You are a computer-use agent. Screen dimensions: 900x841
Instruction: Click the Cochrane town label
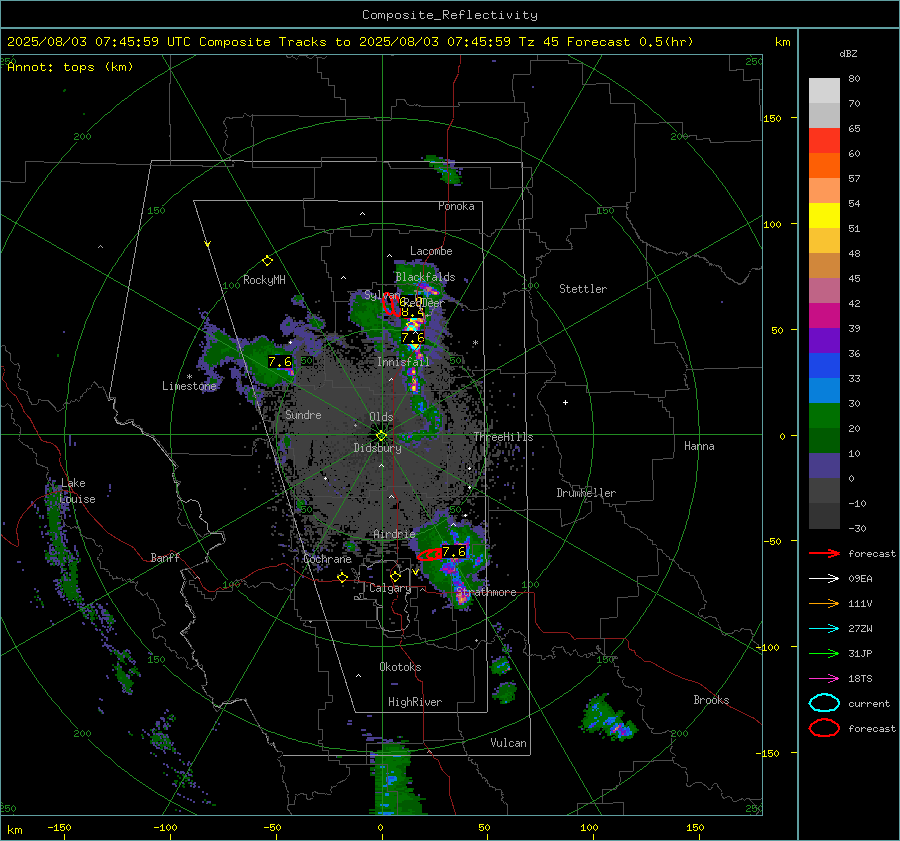[327, 559]
